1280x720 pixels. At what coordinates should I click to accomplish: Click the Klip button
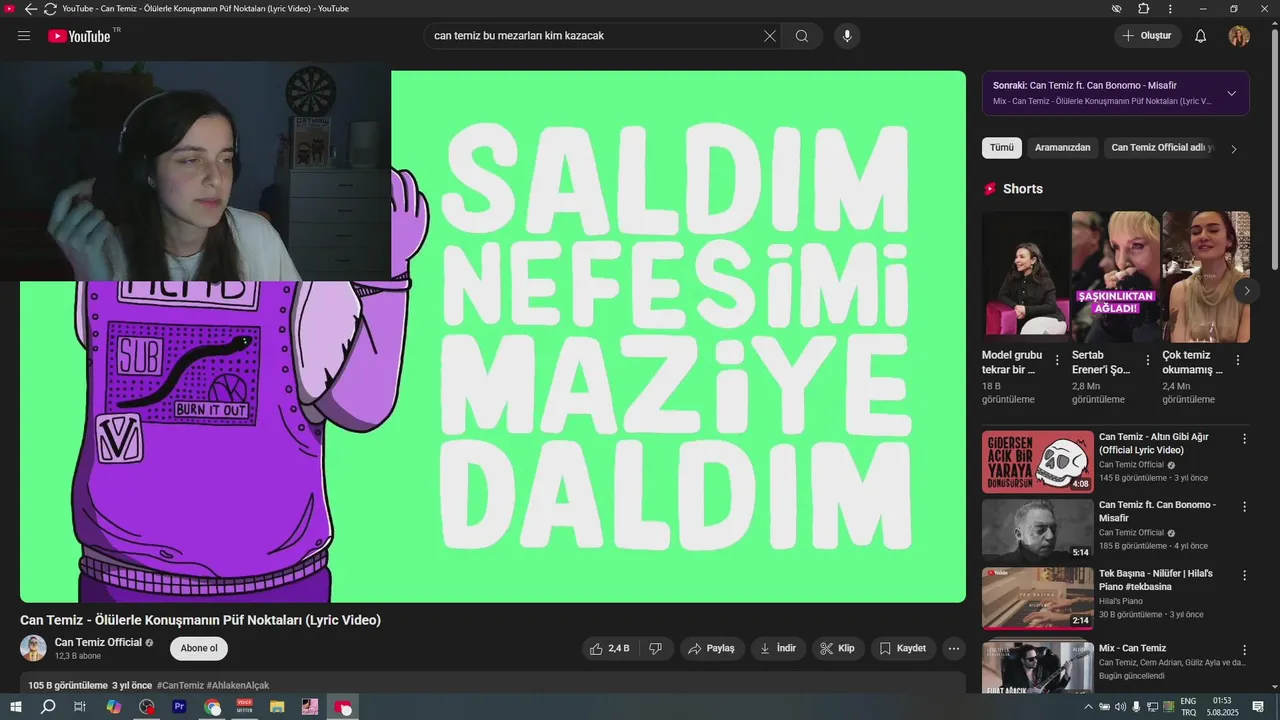[837, 648]
